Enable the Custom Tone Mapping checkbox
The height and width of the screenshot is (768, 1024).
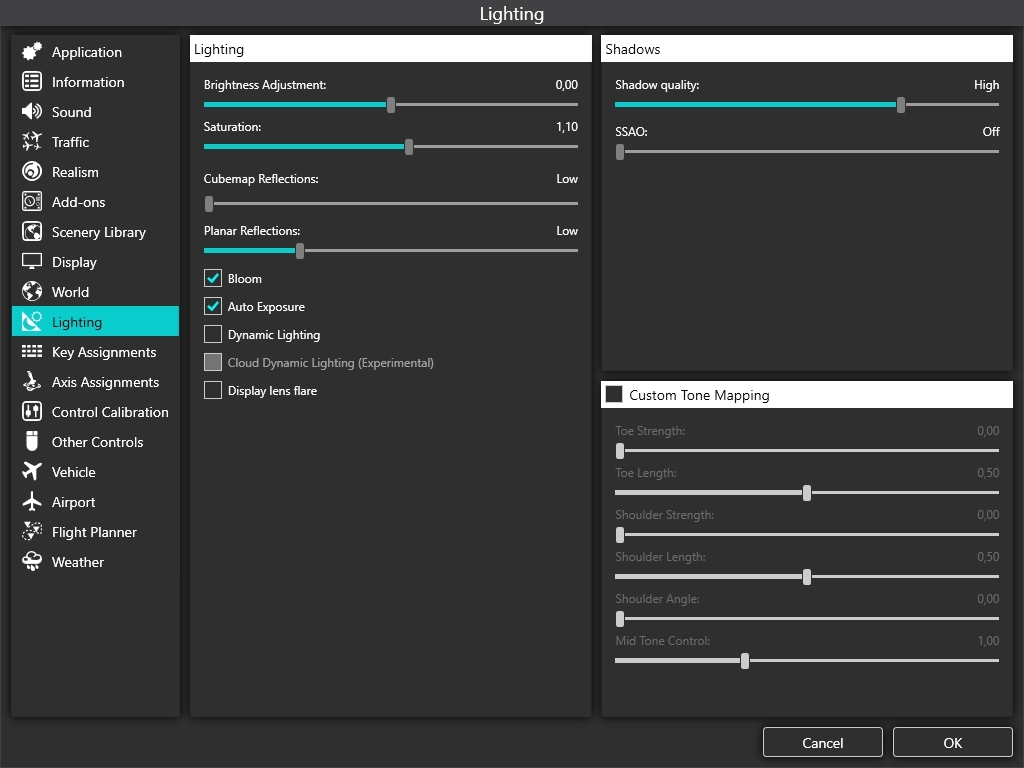[614, 395]
